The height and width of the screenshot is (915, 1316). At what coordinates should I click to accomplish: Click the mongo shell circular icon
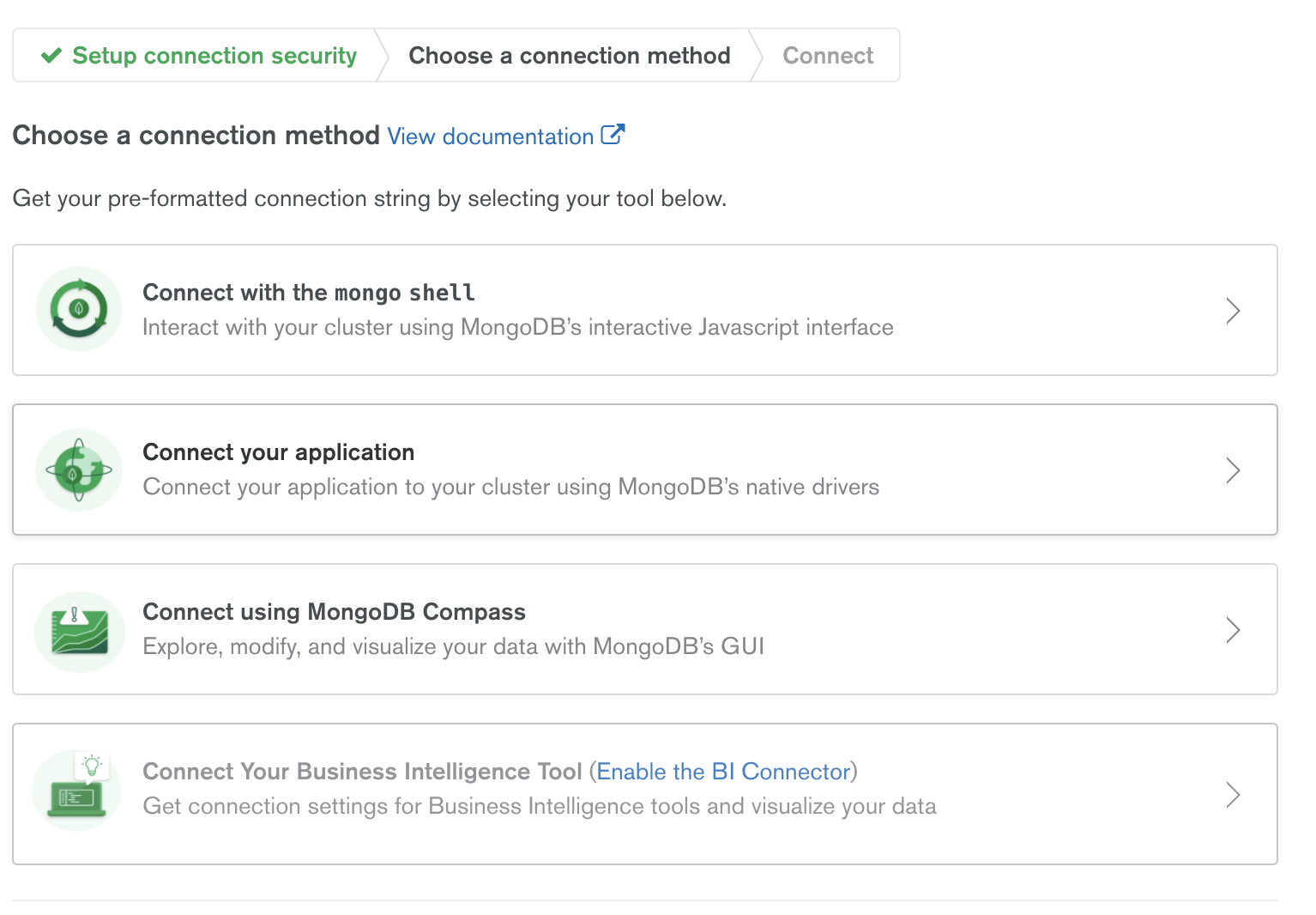point(79,309)
